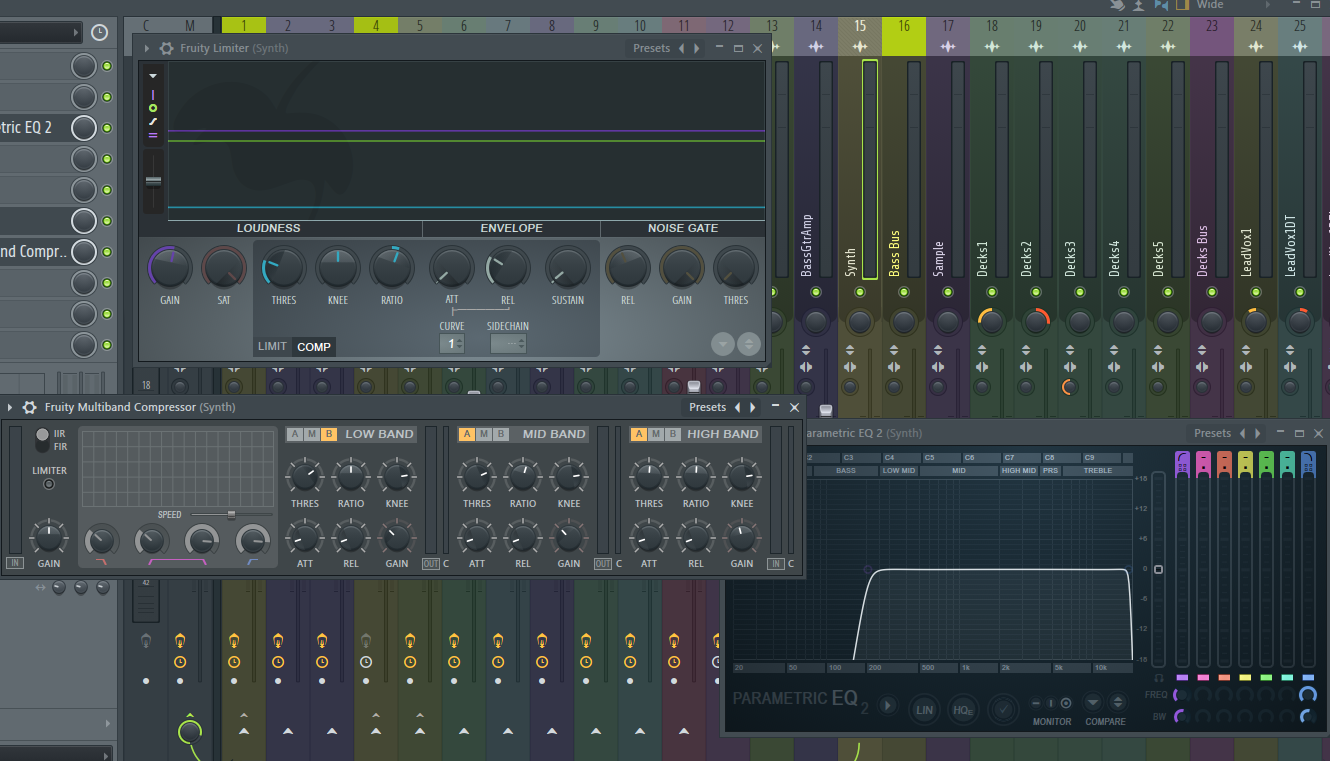Click the Parametric EQ round checkmark button
Screen dimensions: 1330x761
(x=1003, y=709)
